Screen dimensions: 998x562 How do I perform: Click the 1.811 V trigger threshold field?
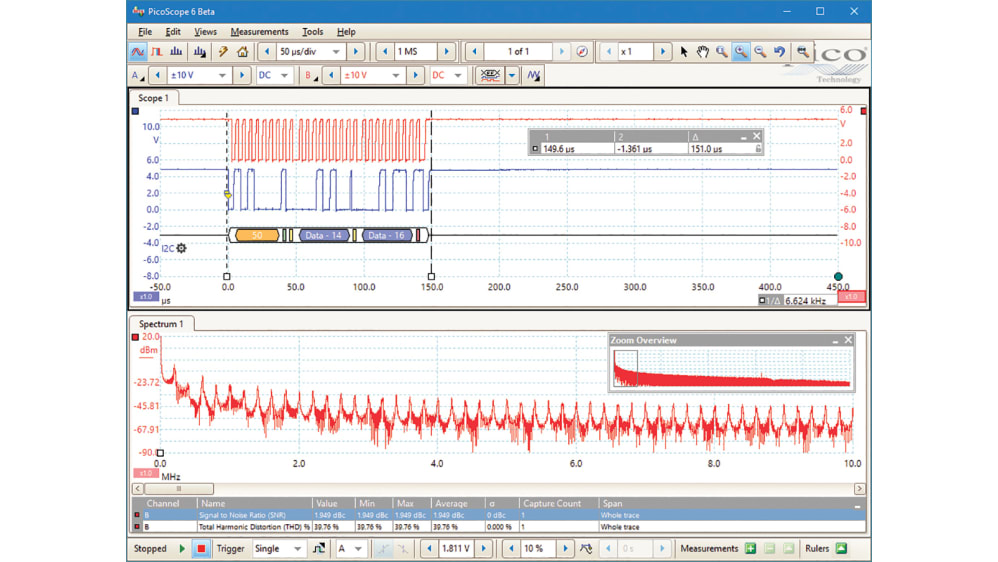coord(456,549)
